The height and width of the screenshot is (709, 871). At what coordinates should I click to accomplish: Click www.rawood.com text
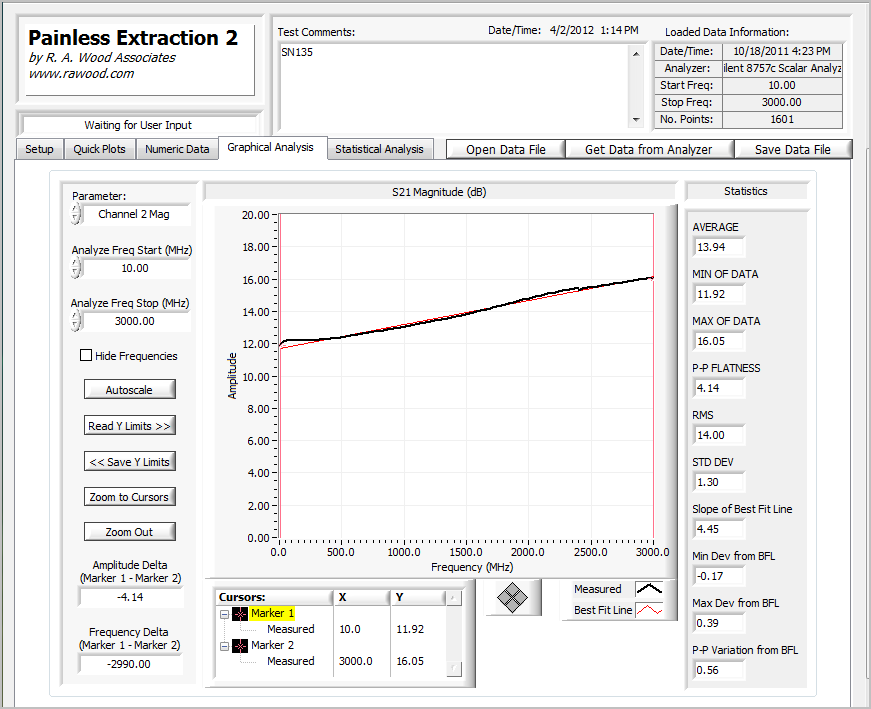[x=82, y=74]
